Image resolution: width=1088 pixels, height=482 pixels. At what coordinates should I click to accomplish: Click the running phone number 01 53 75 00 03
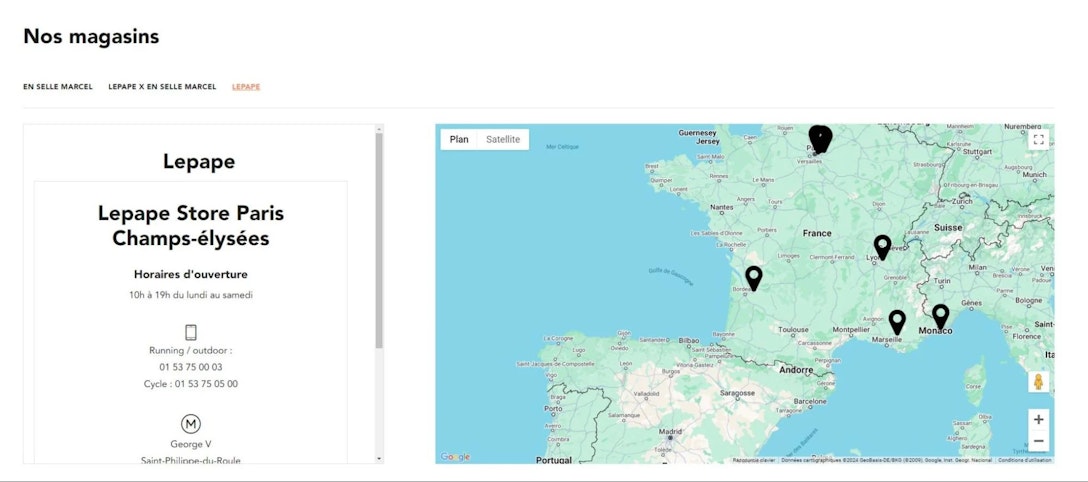191,367
